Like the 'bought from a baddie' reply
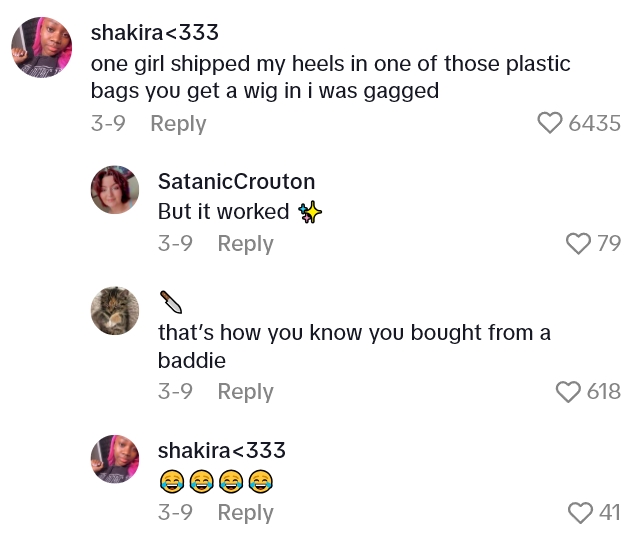 point(568,391)
